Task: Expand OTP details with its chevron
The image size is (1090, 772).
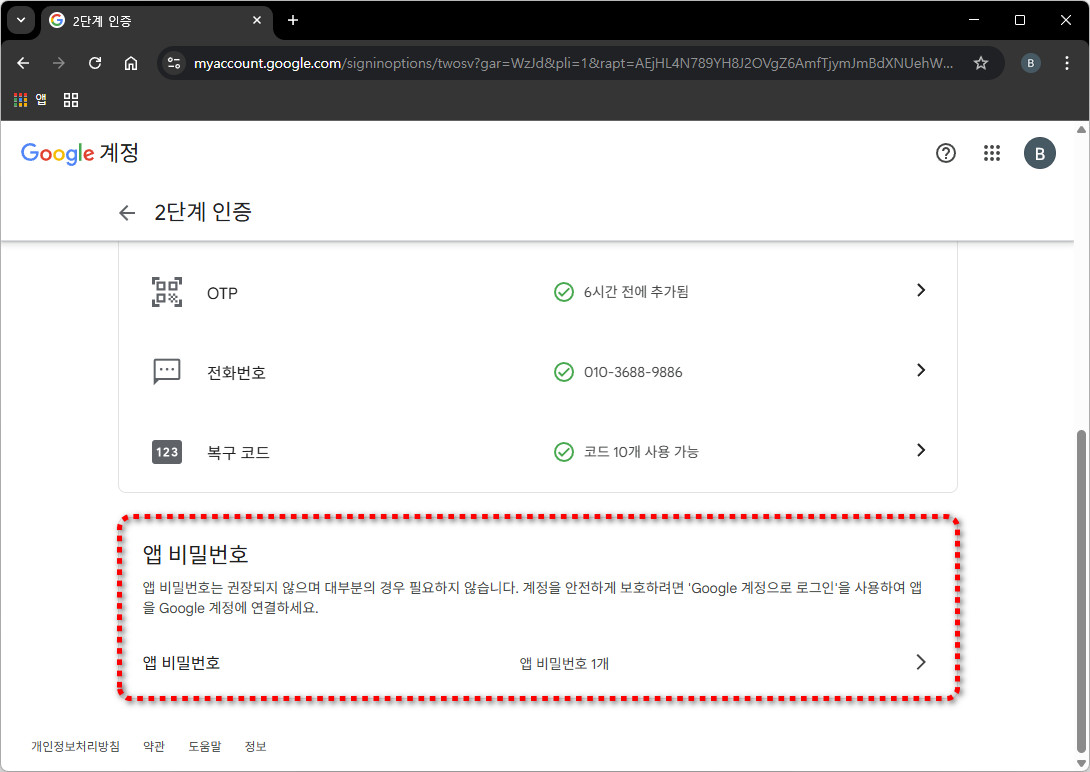Action: pyautogui.click(x=920, y=290)
